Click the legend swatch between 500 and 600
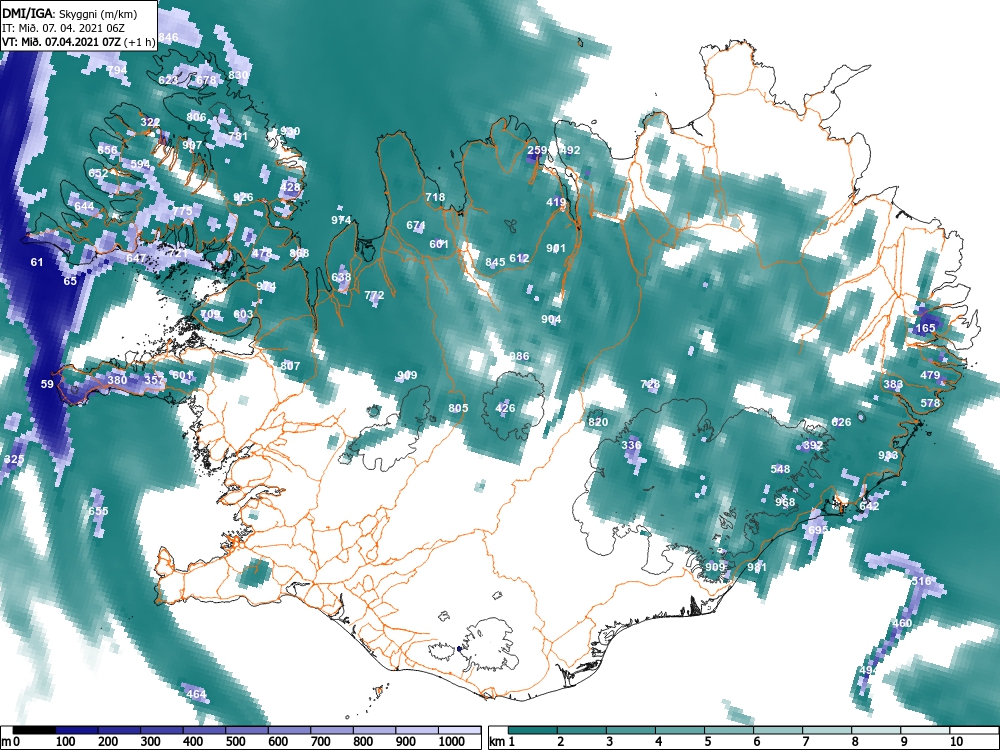Screen dimensions: 1000x750 247,730
